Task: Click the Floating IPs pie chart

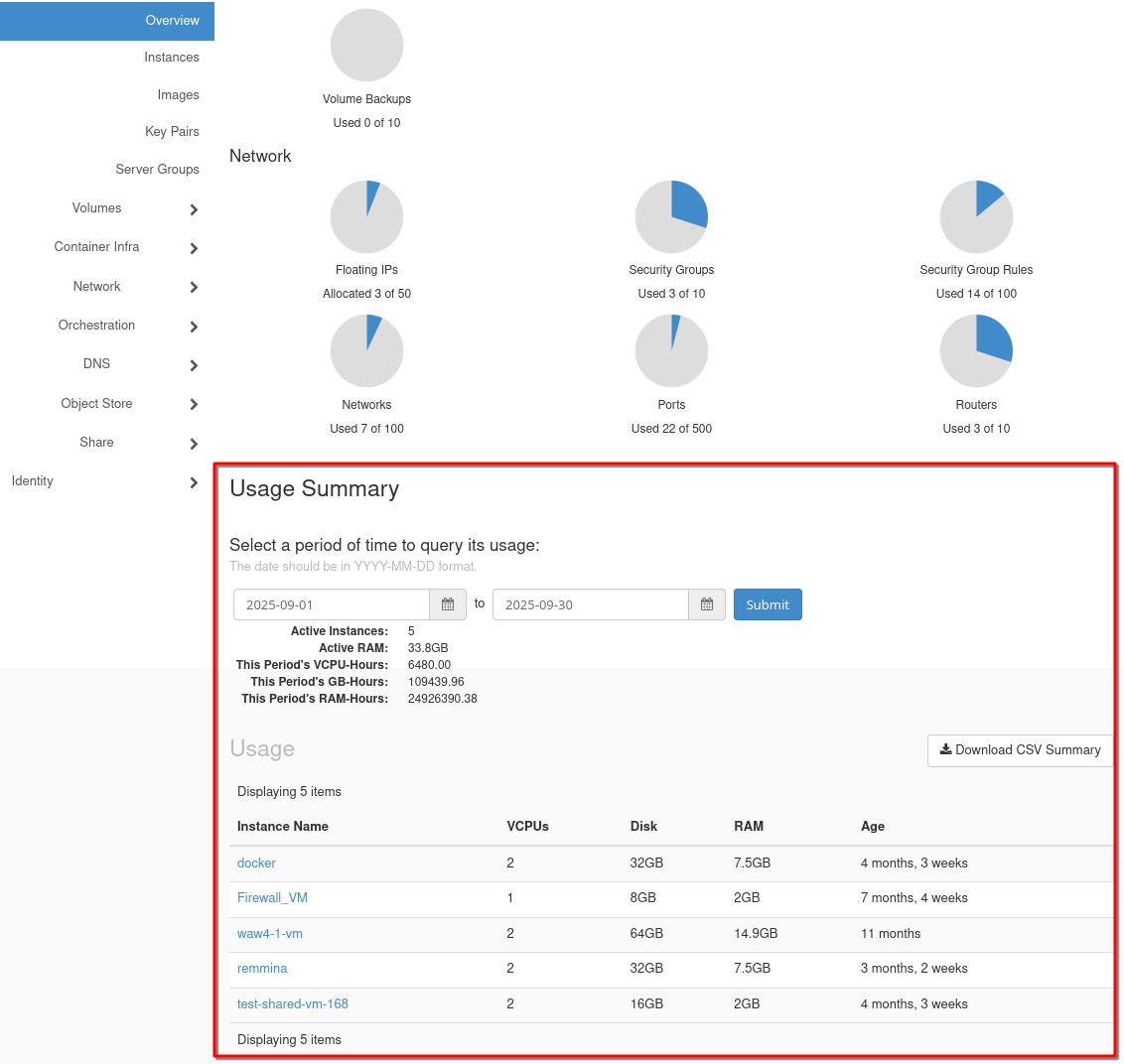Action: [x=366, y=216]
